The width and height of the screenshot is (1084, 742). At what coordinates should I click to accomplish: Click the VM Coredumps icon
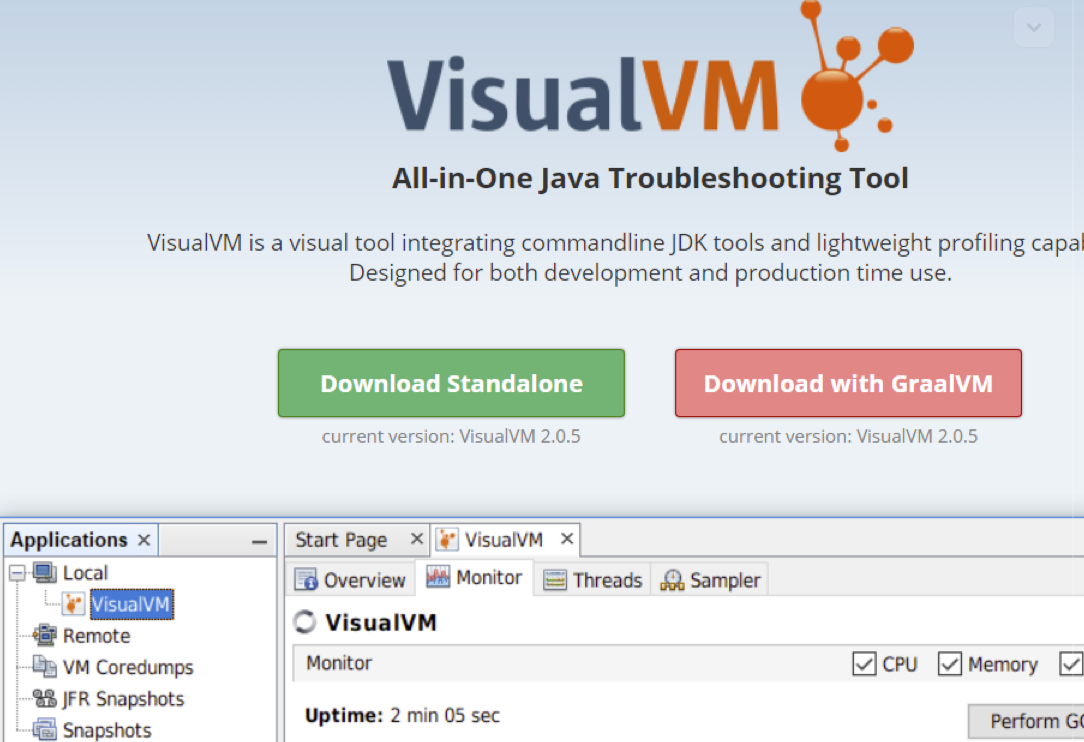[45, 667]
